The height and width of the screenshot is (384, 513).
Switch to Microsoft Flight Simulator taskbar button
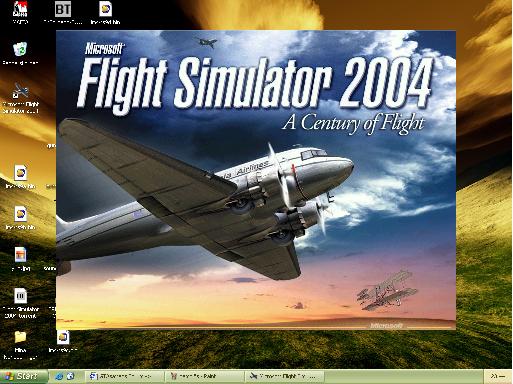(x=285, y=377)
